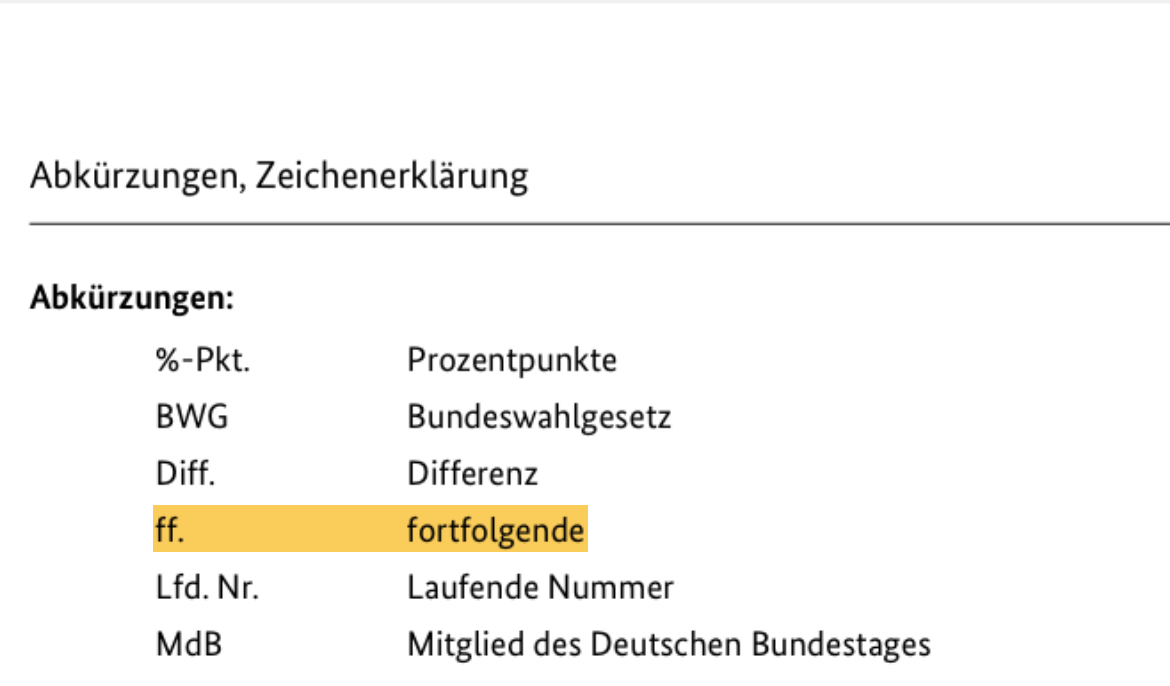
Task: Click the bold 'Abkürzungen:' label
Action: [131, 298]
